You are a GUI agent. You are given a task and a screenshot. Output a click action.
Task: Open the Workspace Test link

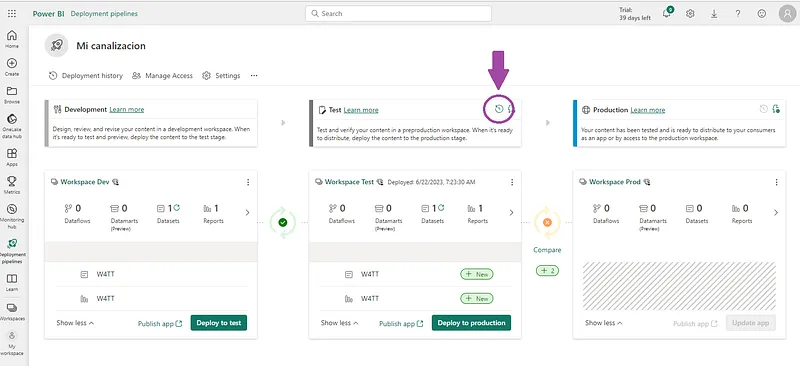tap(349, 182)
